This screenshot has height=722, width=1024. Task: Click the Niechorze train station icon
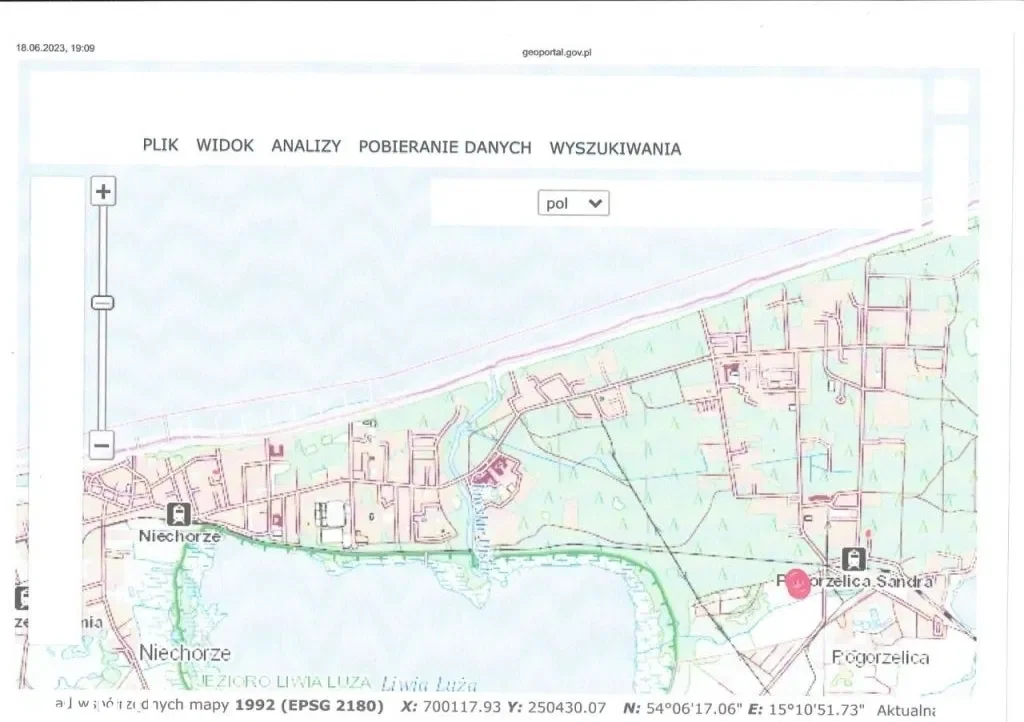[180, 515]
